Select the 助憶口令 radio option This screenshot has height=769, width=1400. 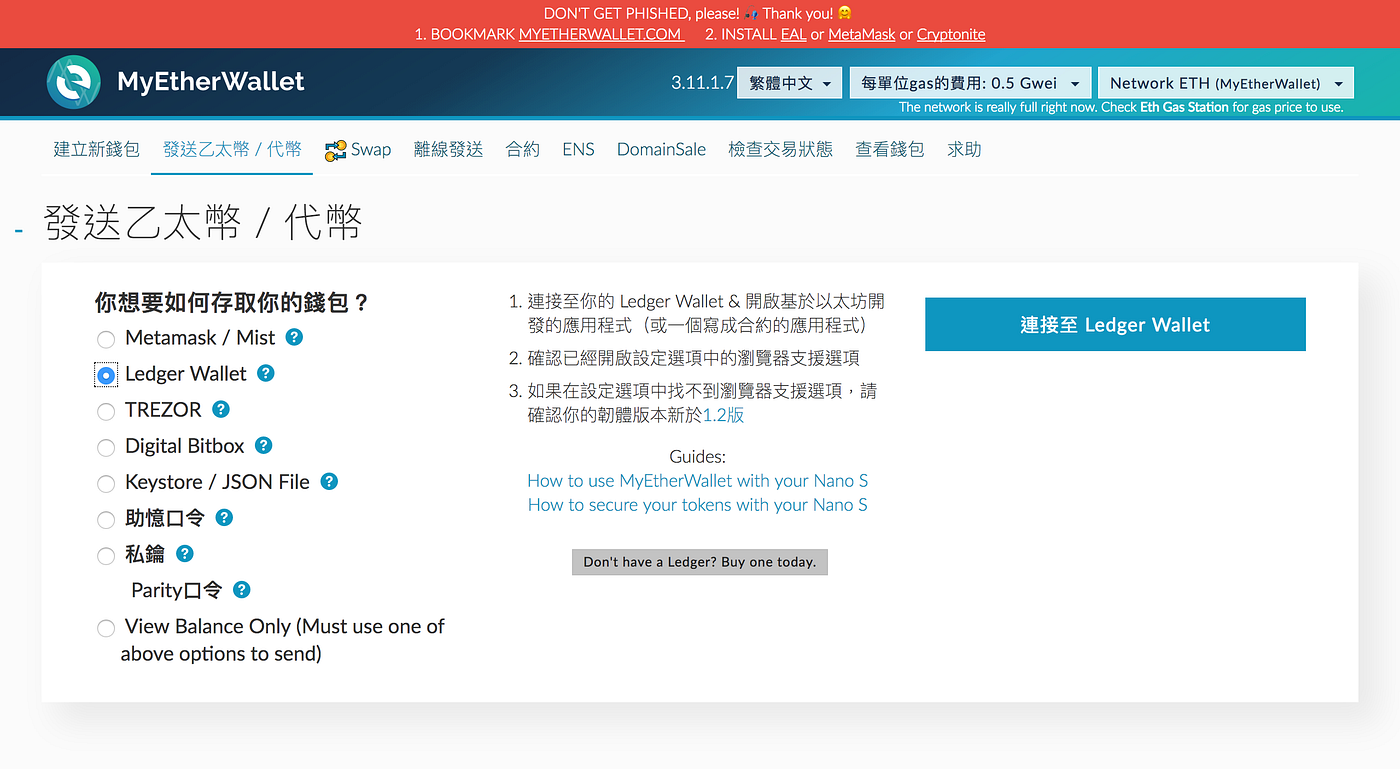point(106,520)
